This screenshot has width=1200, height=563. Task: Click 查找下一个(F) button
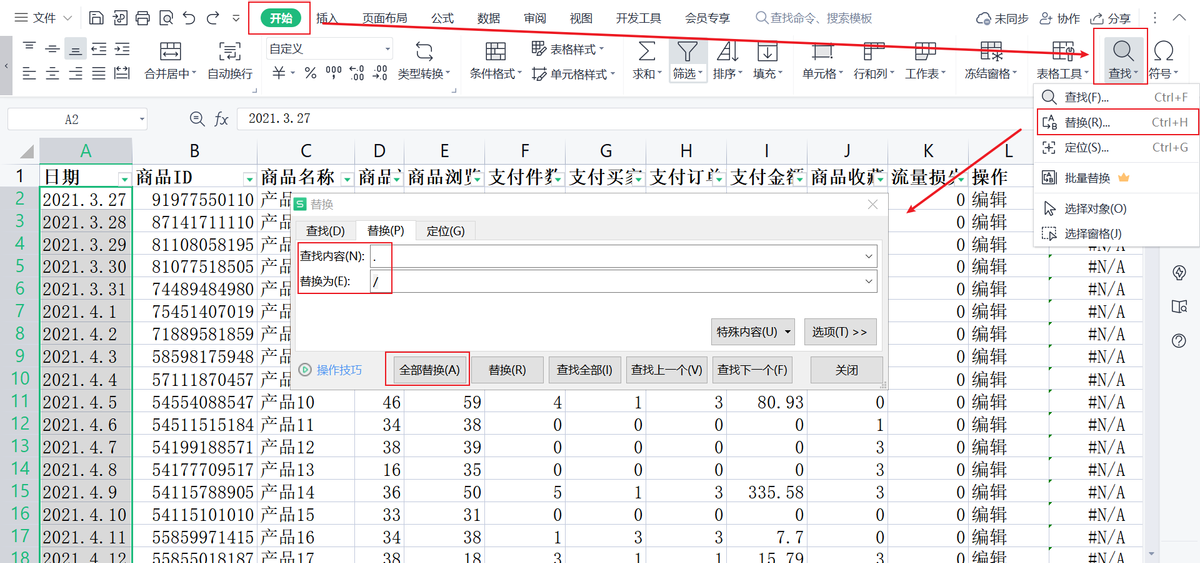pos(752,369)
